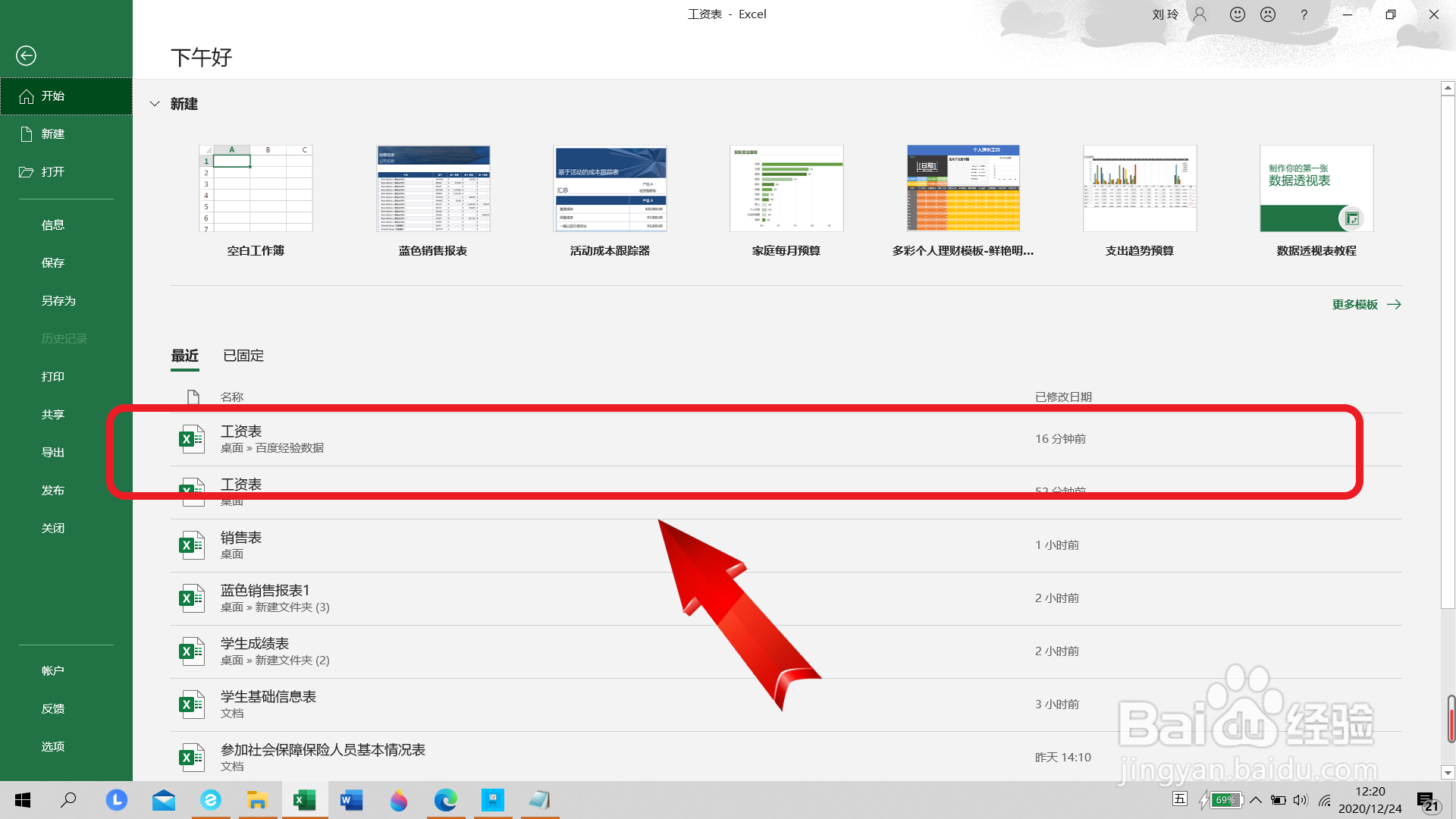The height and width of the screenshot is (819, 1456).
Task: Pick the 多彩个人理财模板 thumbnail
Action: tap(963, 189)
